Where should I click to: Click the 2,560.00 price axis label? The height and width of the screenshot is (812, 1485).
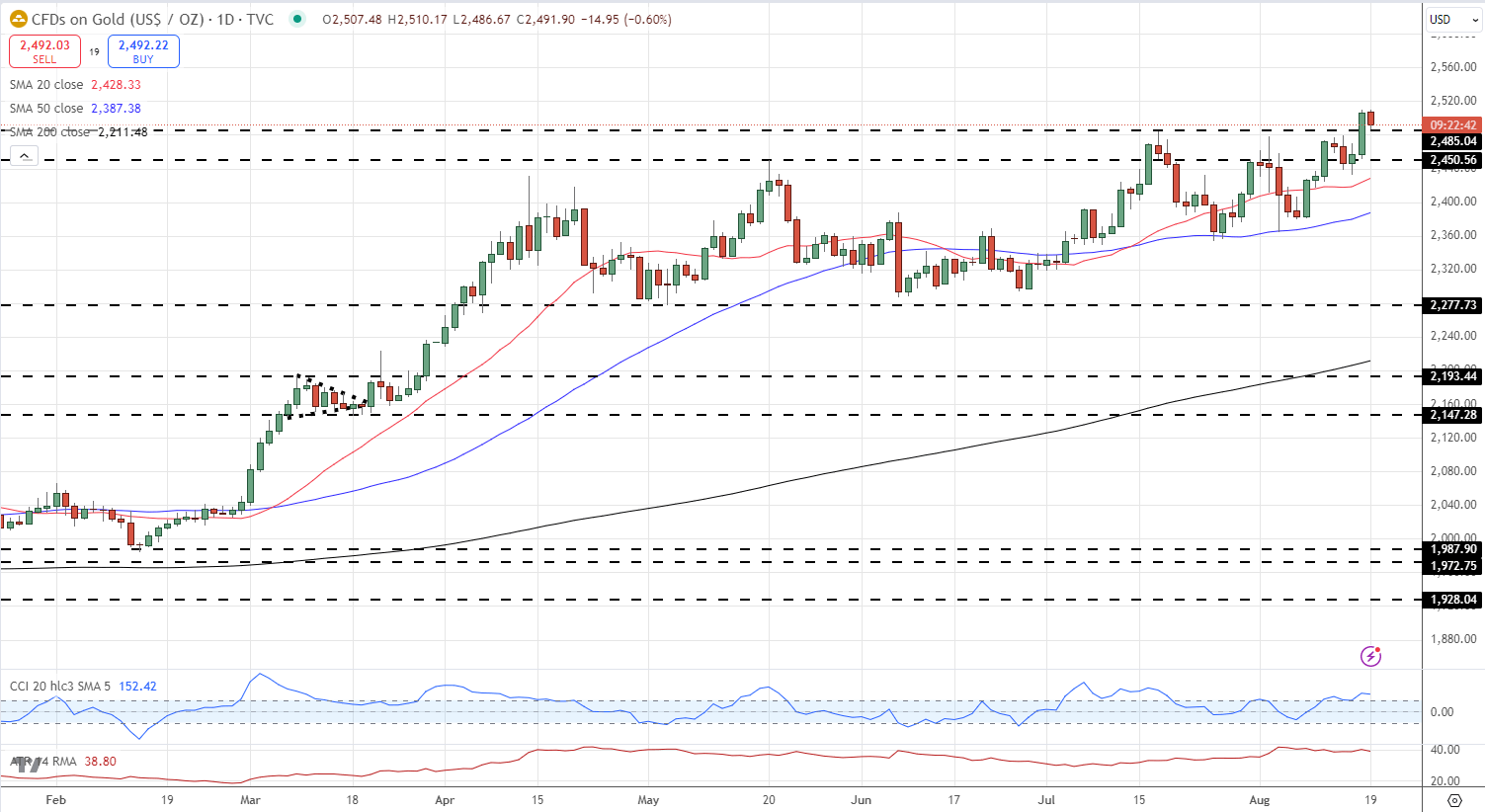coord(1453,67)
